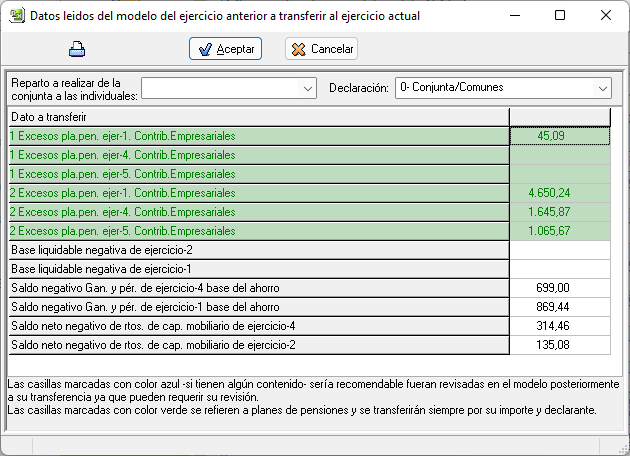Click the empty value cell for '1 Excesos ejer-4'
This screenshot has height=456, width=630.
[x=560, y=155]
